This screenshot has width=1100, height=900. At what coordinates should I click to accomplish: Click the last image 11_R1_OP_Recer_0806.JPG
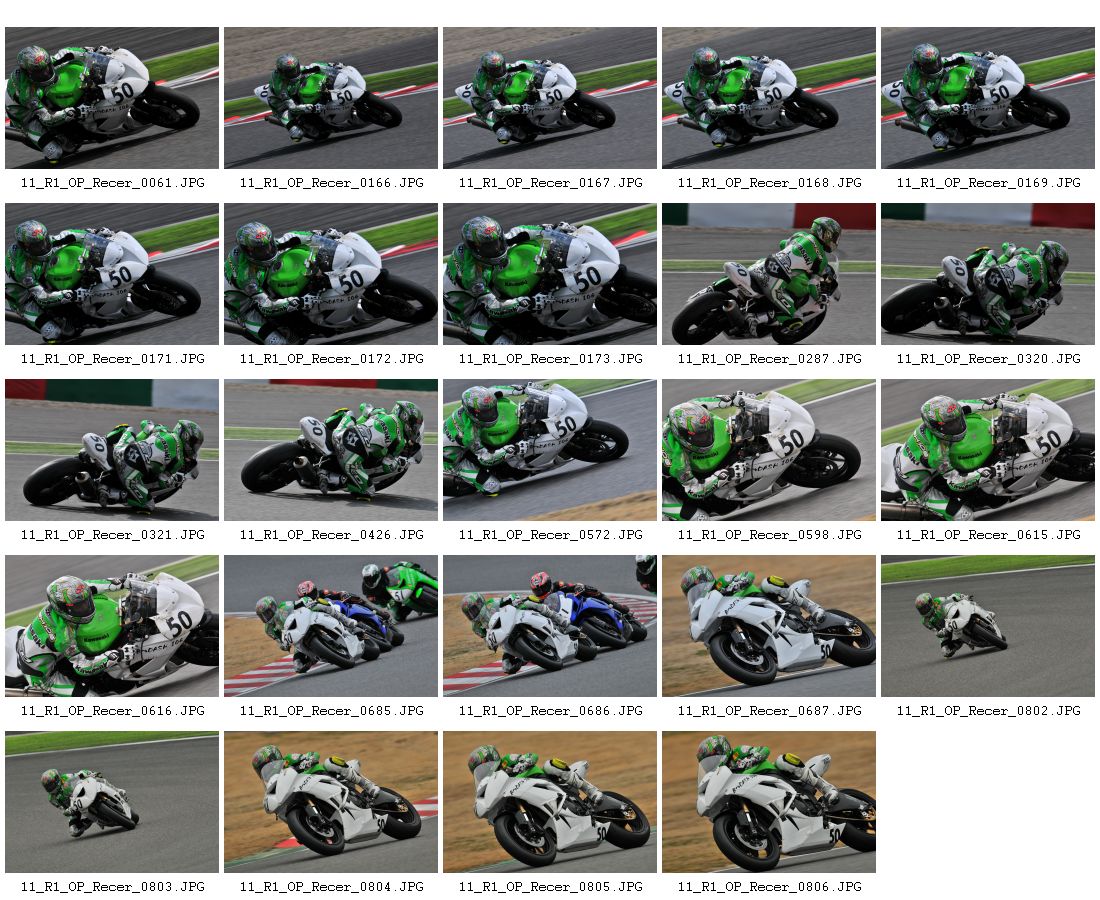point(769,802)
